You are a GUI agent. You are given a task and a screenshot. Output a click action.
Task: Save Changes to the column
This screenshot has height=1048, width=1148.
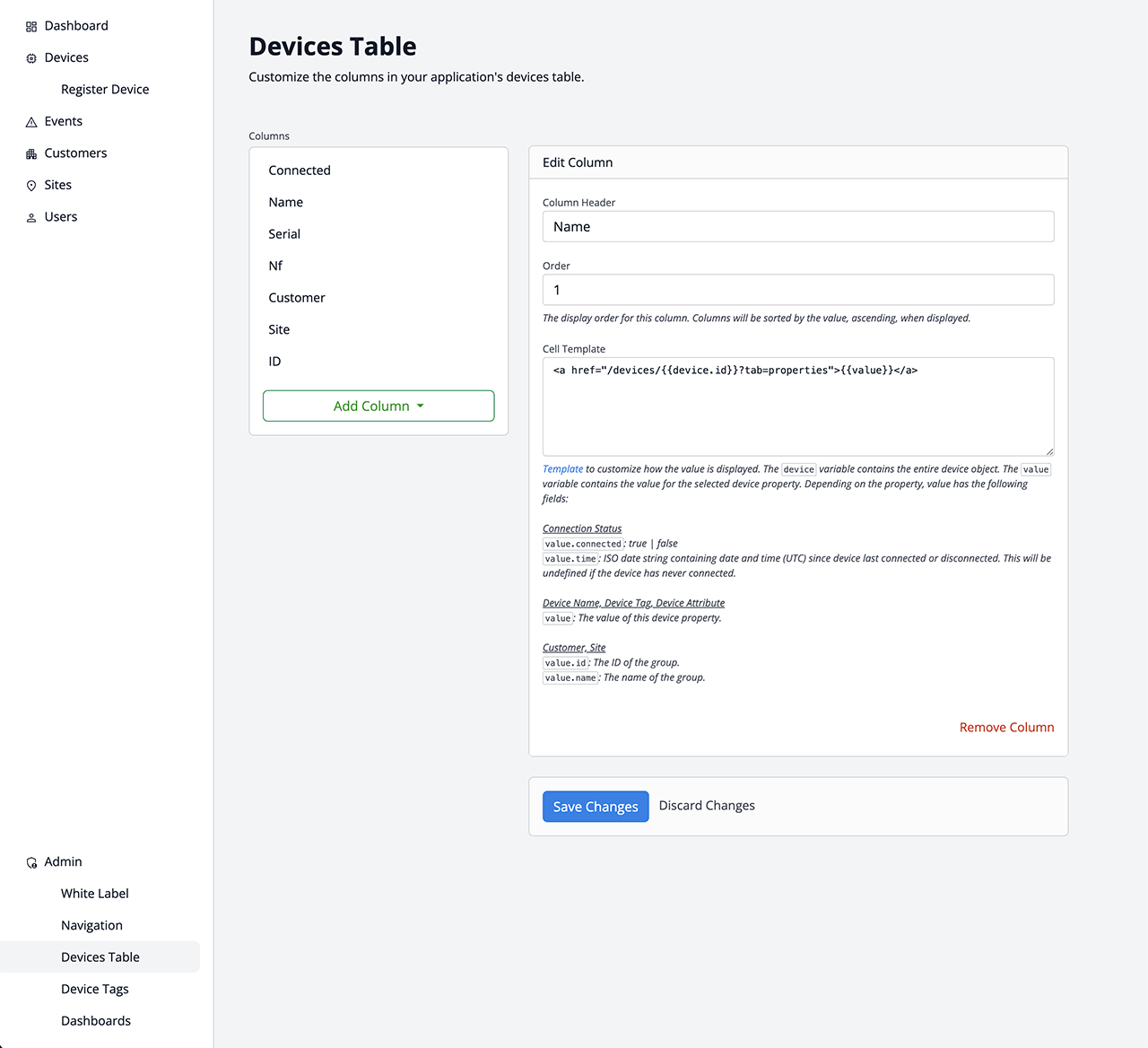pos(596,807)
